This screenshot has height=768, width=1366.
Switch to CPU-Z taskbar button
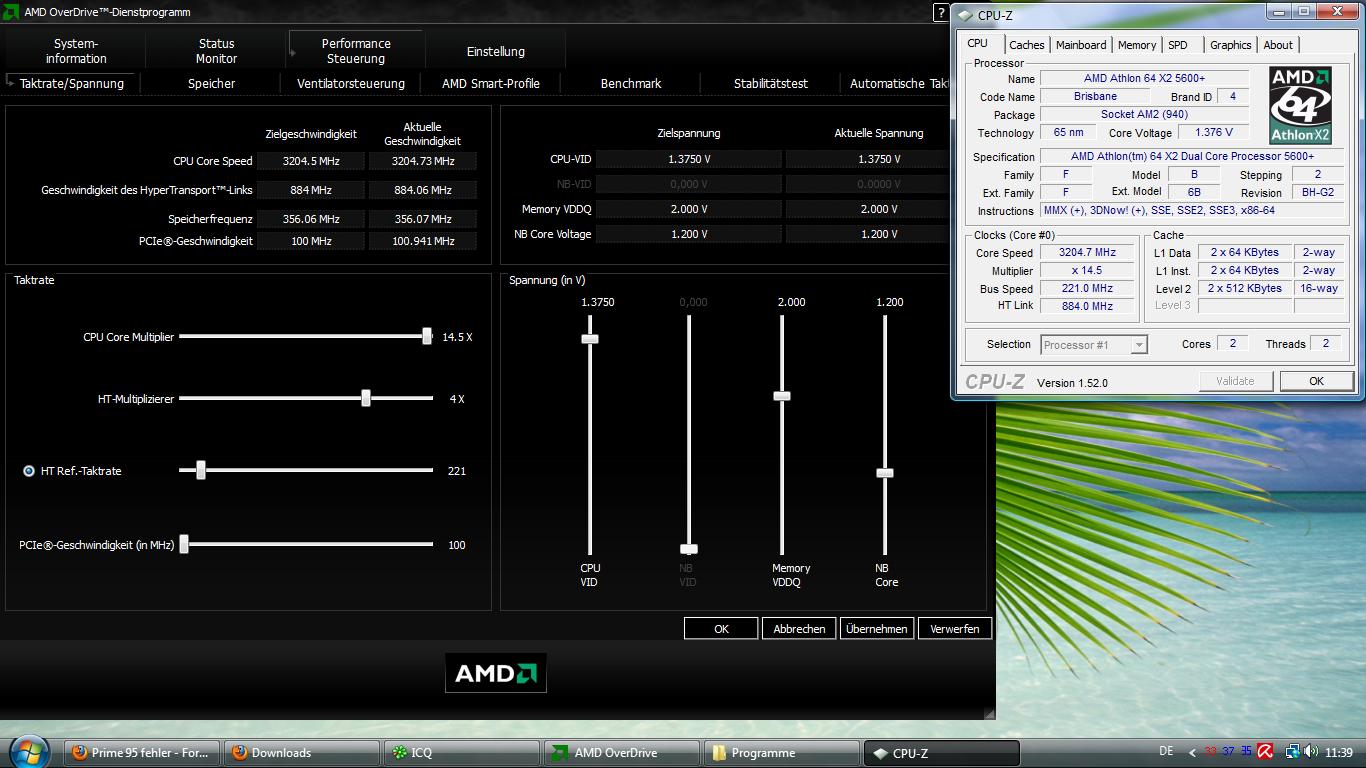point(941,753)
